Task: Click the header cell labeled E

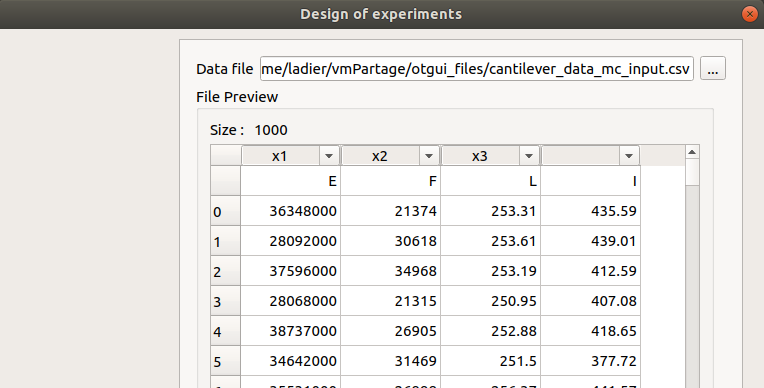Action: coord(291,181)
